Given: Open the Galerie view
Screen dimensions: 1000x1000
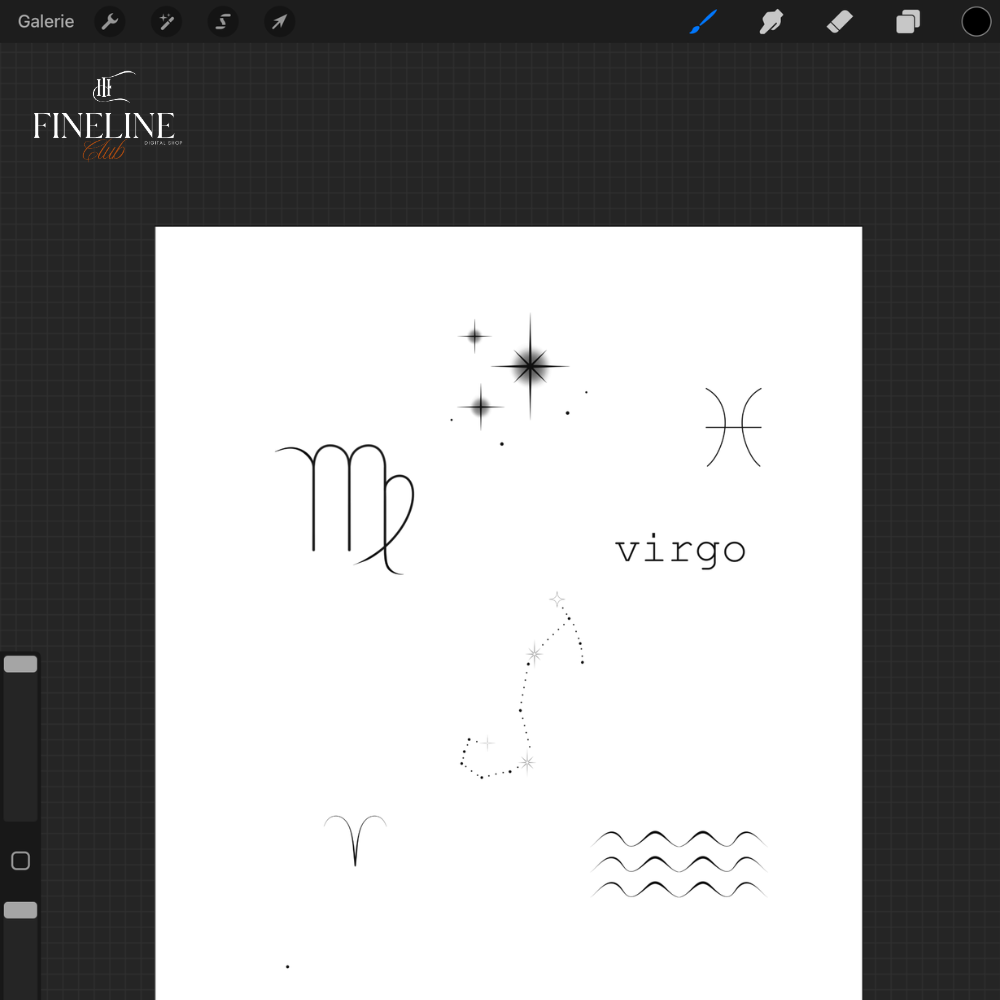Looking at the screenshot, I should [x=46, y=21].
